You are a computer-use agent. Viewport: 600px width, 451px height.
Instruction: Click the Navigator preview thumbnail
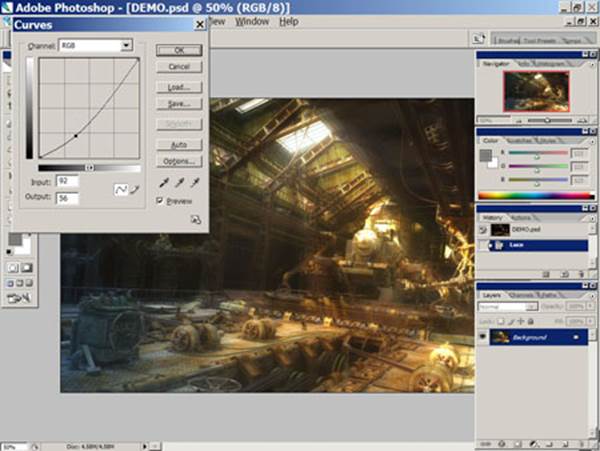[x=536, y=91]
